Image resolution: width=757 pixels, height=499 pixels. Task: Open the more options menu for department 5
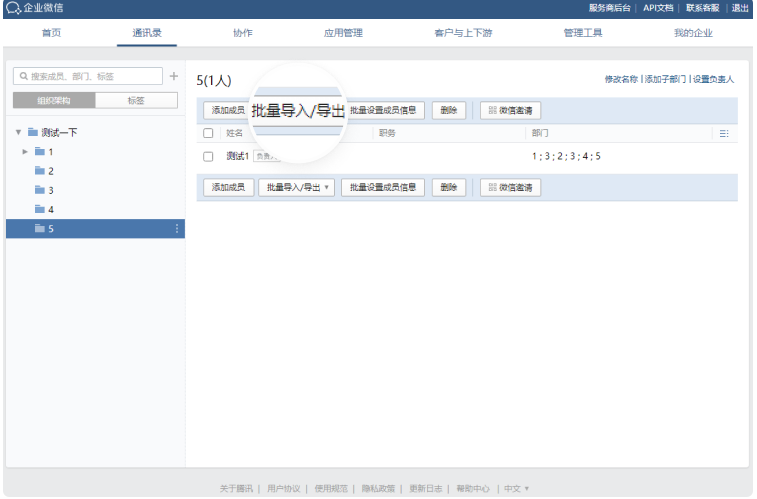pos(177,229)
